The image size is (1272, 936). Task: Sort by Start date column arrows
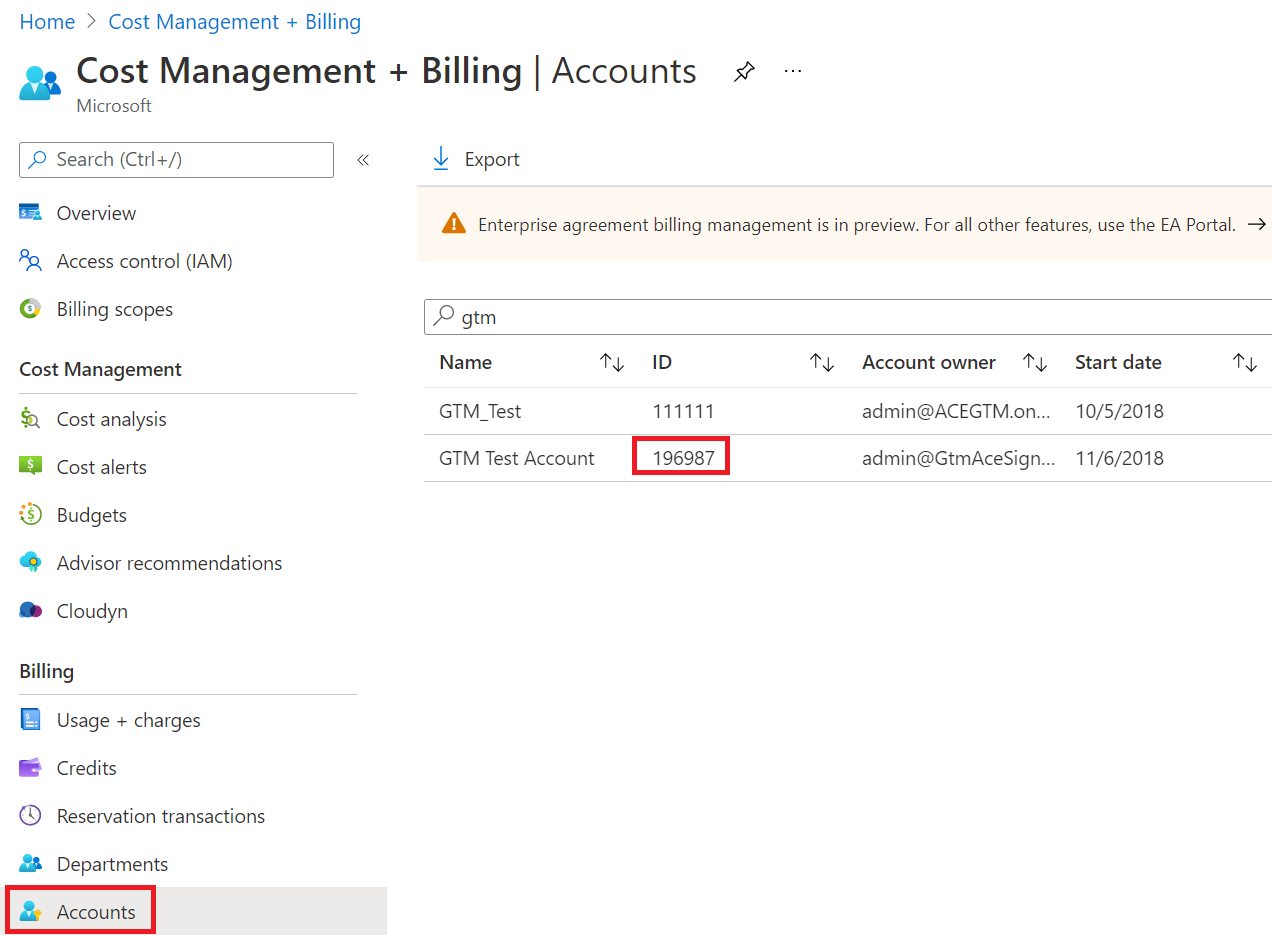[x=1244, y=363]
